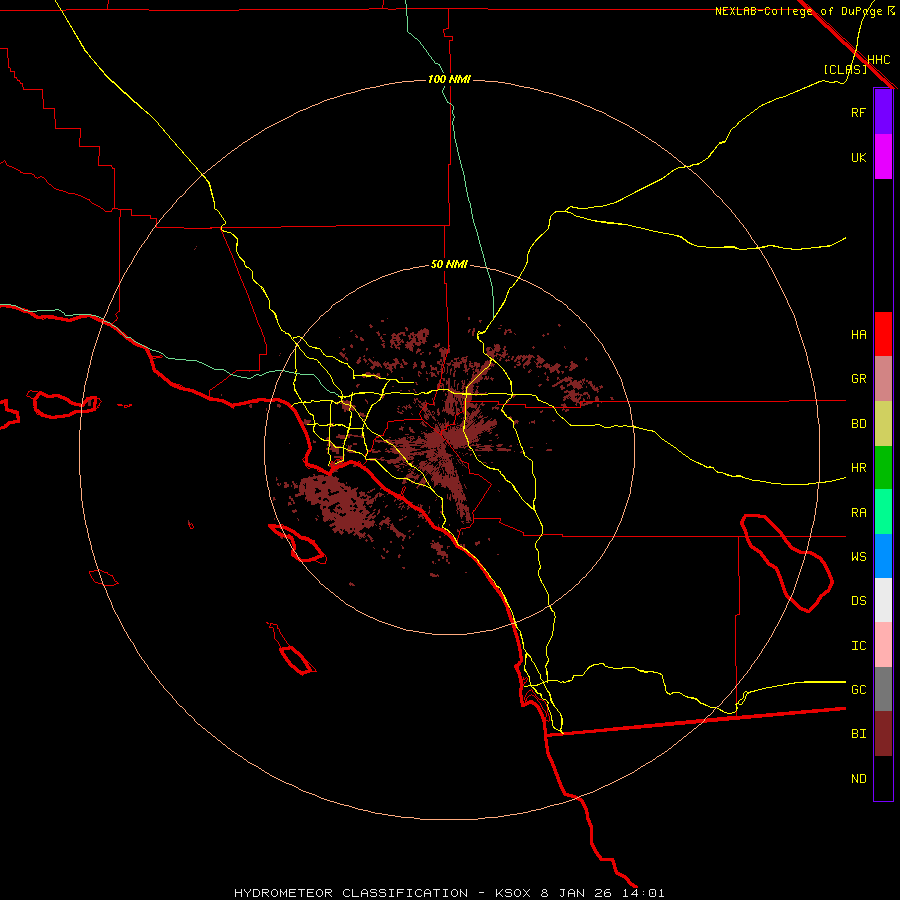Click the RA light-green legend color block

tap(883, 512)
